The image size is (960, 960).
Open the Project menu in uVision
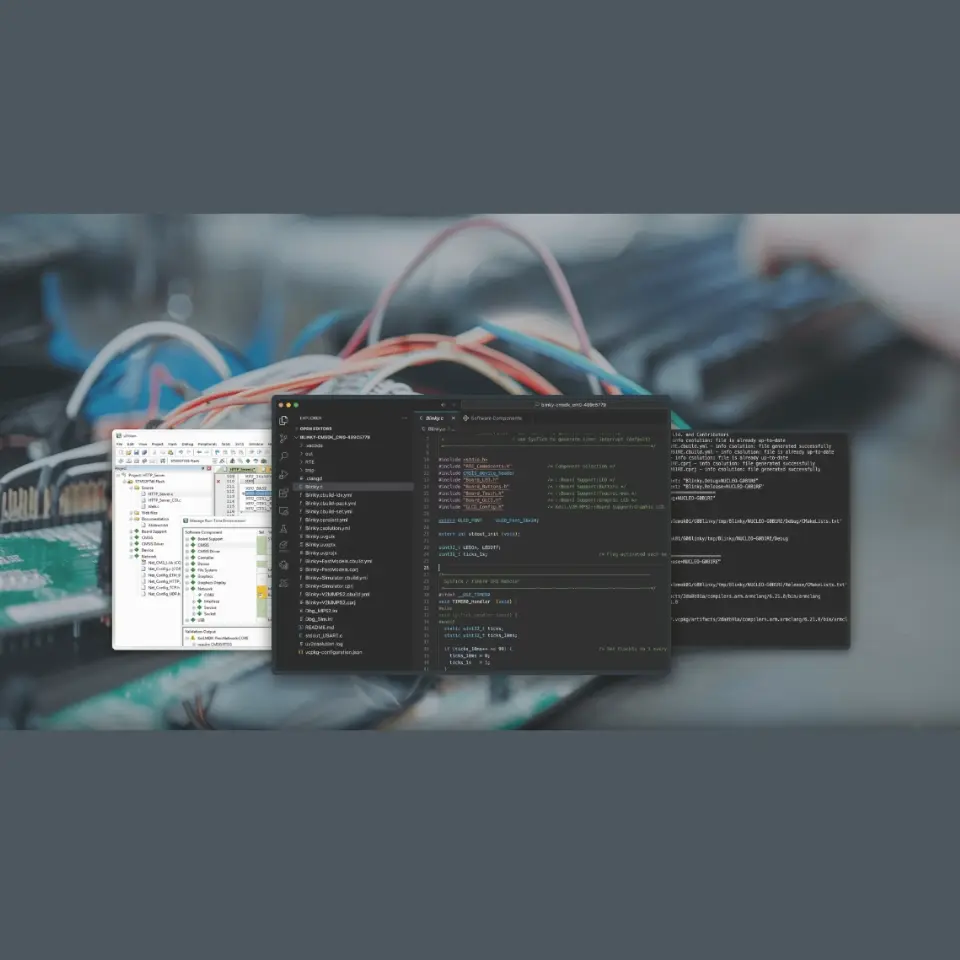[x=157, y=443]
